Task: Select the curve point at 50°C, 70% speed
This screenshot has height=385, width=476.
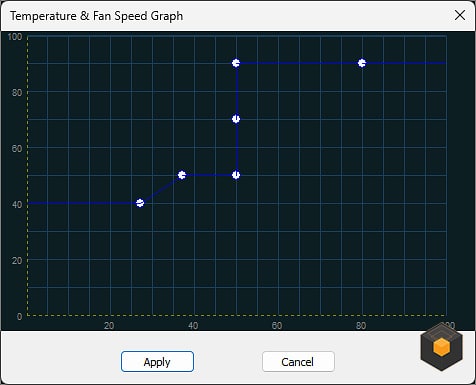Action: (236, 119)
